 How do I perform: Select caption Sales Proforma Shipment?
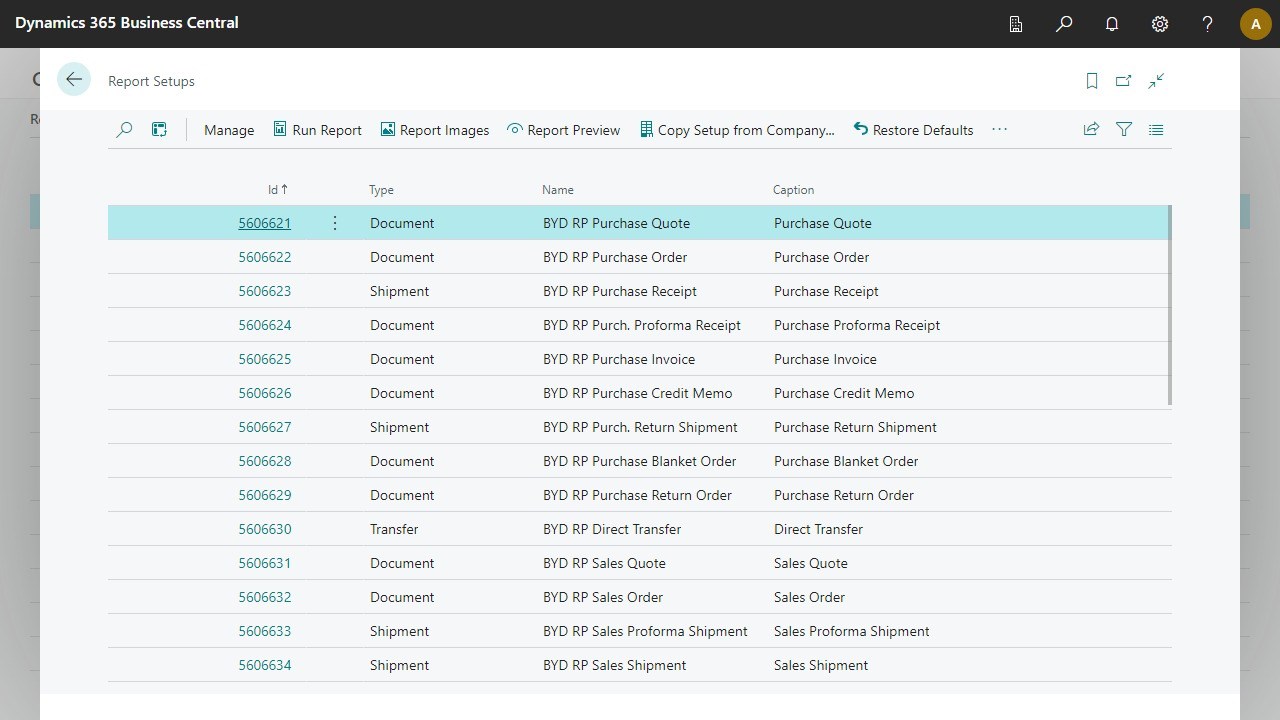pyautogui.click(x=852, y=631)
